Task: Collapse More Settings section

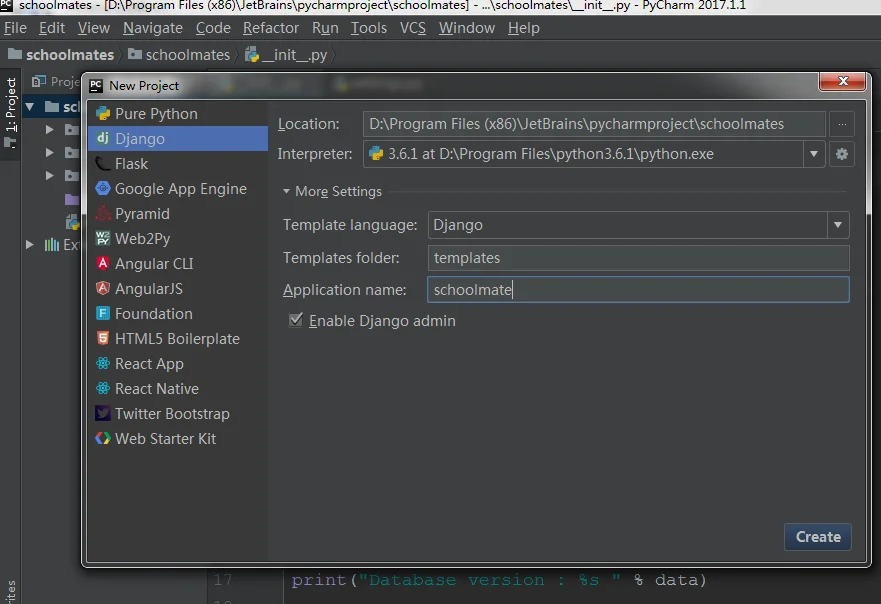Action: pos(287,192)
